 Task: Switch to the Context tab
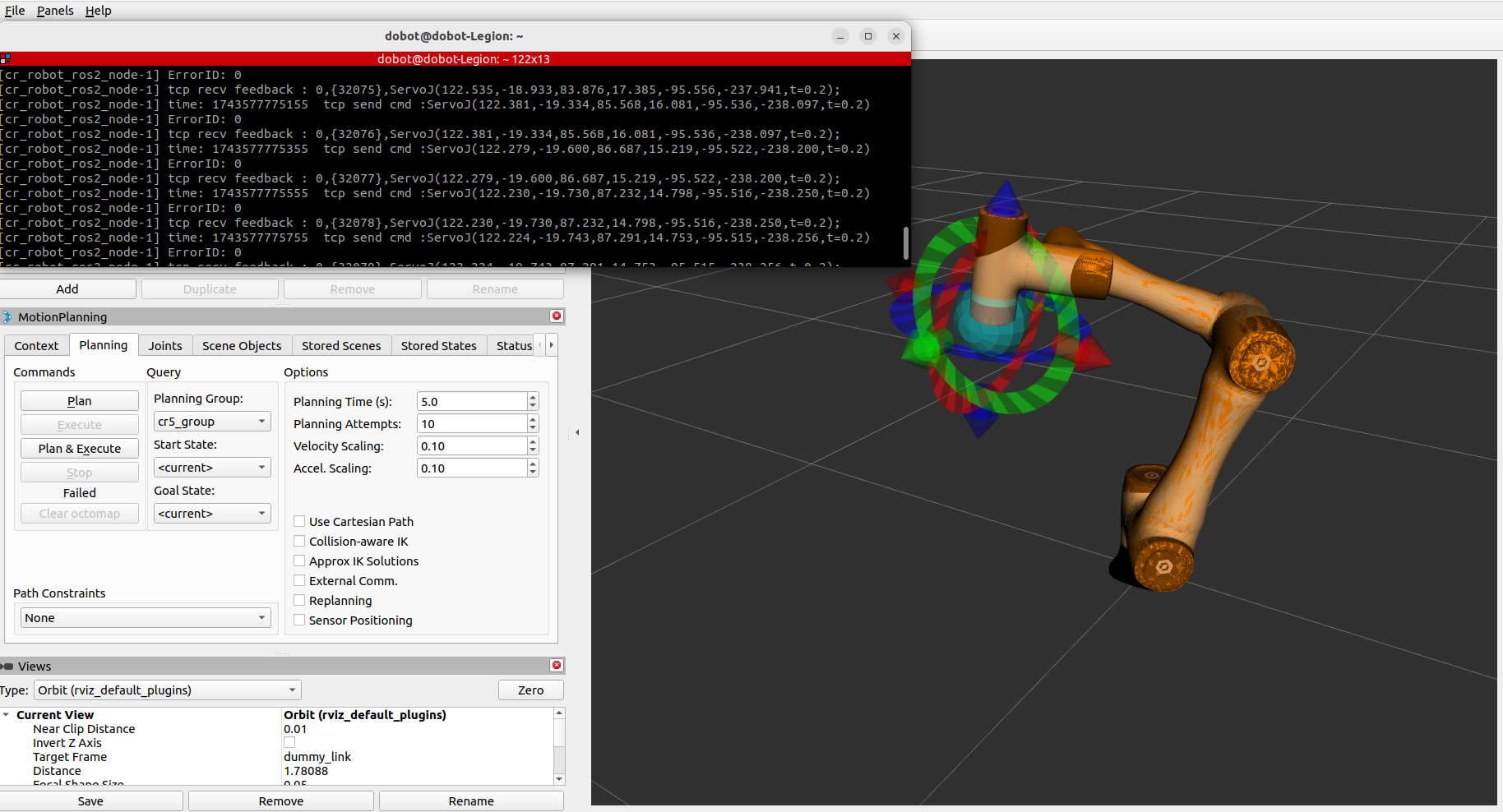pos(36,346)
